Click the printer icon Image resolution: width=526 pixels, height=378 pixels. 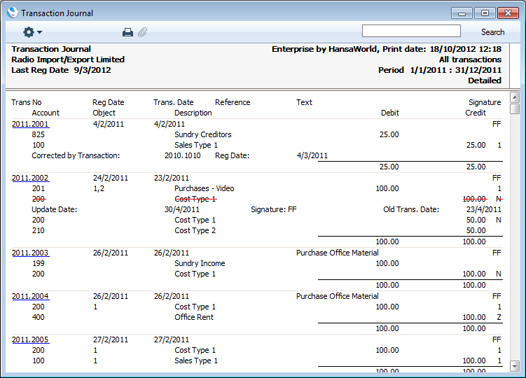127,32
